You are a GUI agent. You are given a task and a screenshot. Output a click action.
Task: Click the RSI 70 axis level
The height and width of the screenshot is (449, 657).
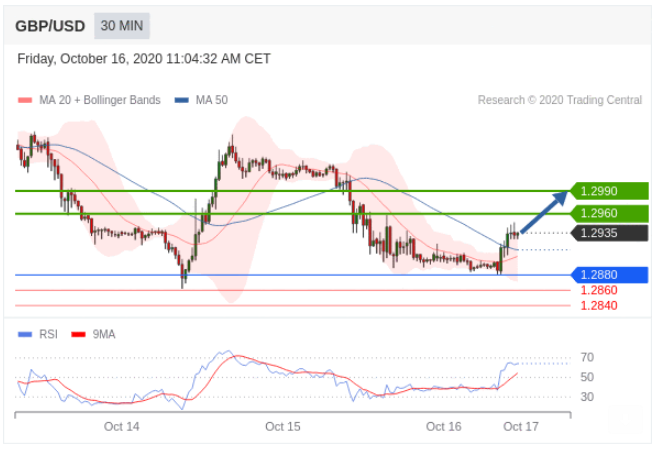(587, 357)
